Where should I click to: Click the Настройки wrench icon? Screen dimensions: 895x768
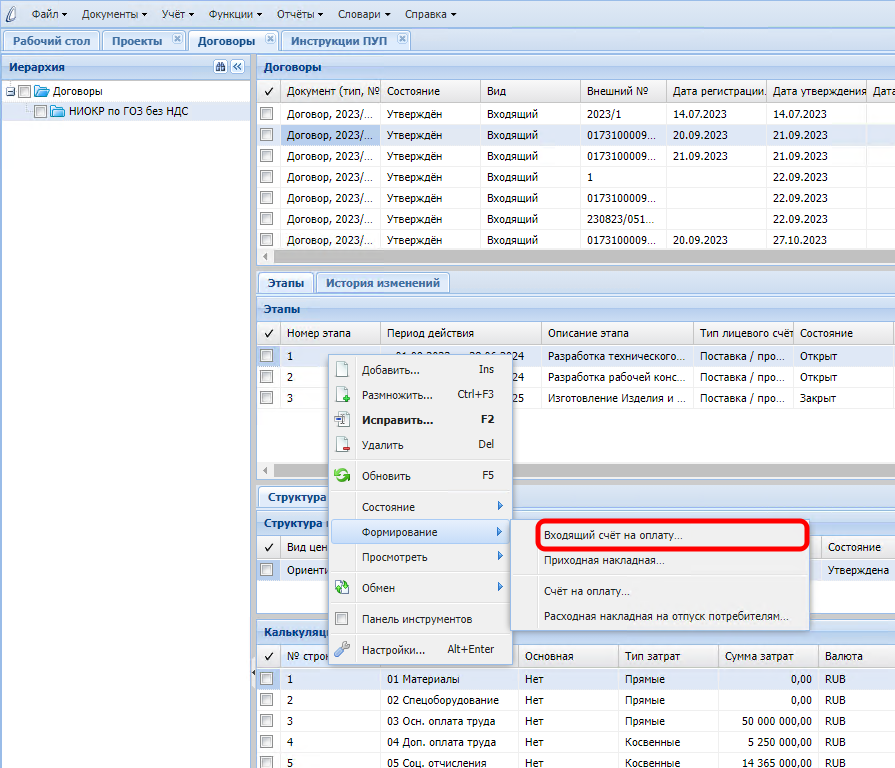click(x=342, y=650)
